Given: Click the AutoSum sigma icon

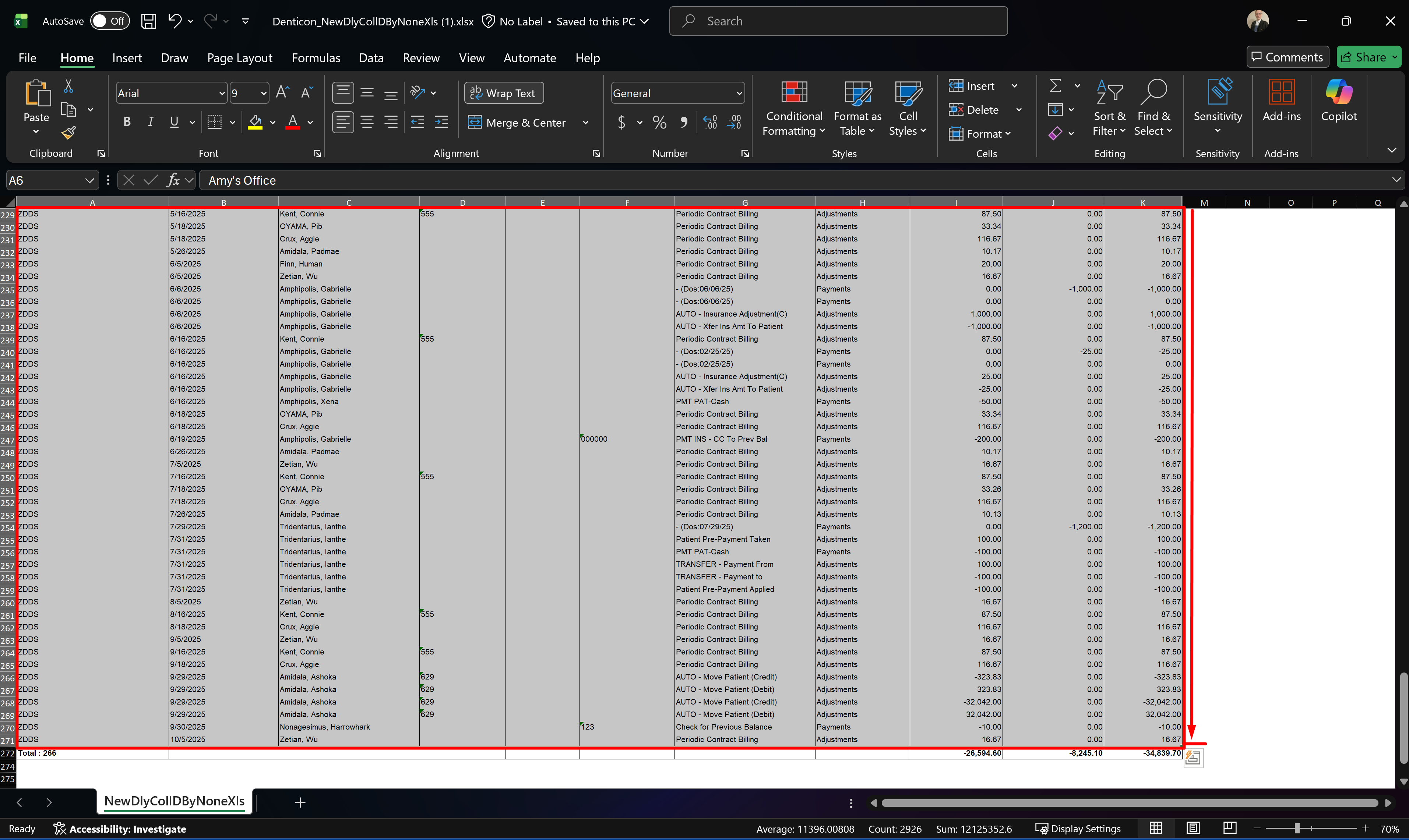Looking at the screenshot, I should [1055, 85].
